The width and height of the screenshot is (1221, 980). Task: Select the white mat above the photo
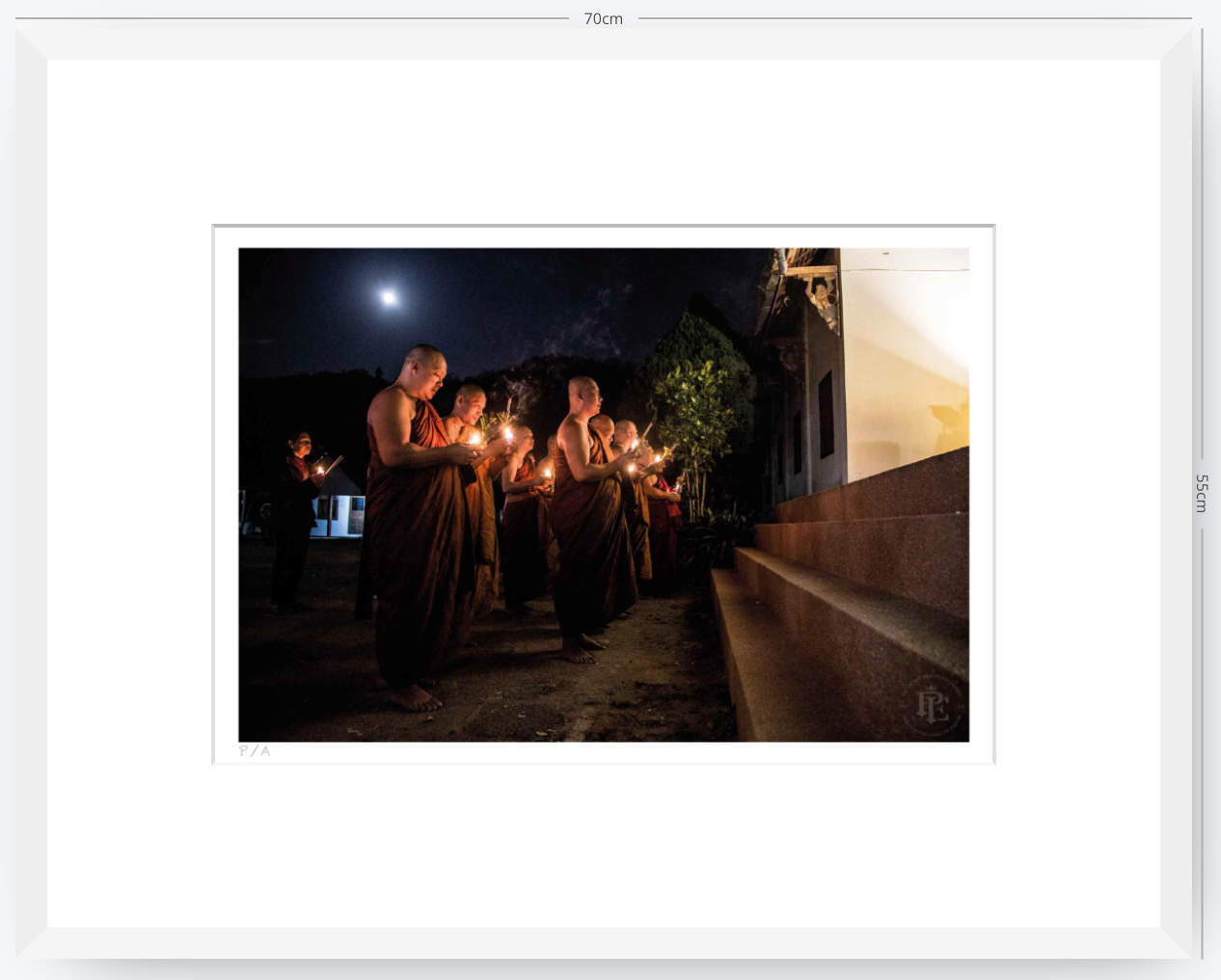[604, 142]
